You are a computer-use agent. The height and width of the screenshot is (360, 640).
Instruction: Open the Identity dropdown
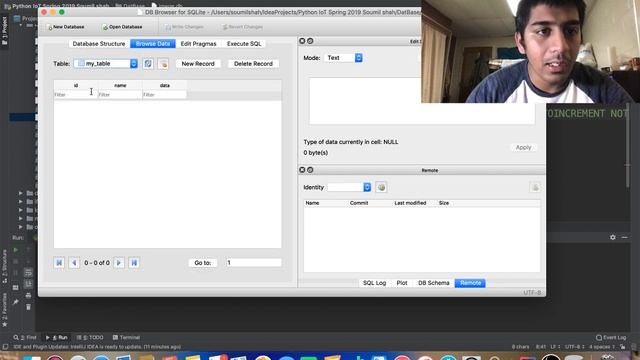tap(349, 187)
